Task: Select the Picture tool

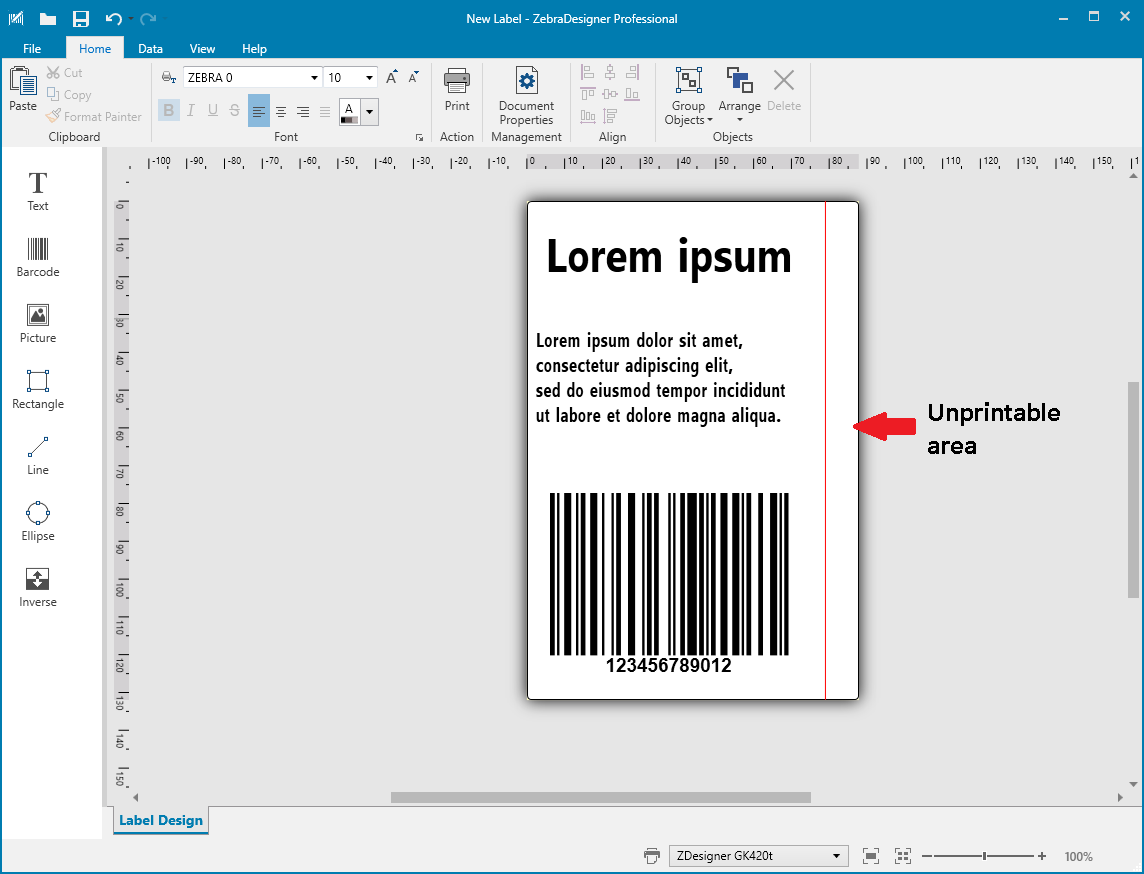Action: (37, 322)
